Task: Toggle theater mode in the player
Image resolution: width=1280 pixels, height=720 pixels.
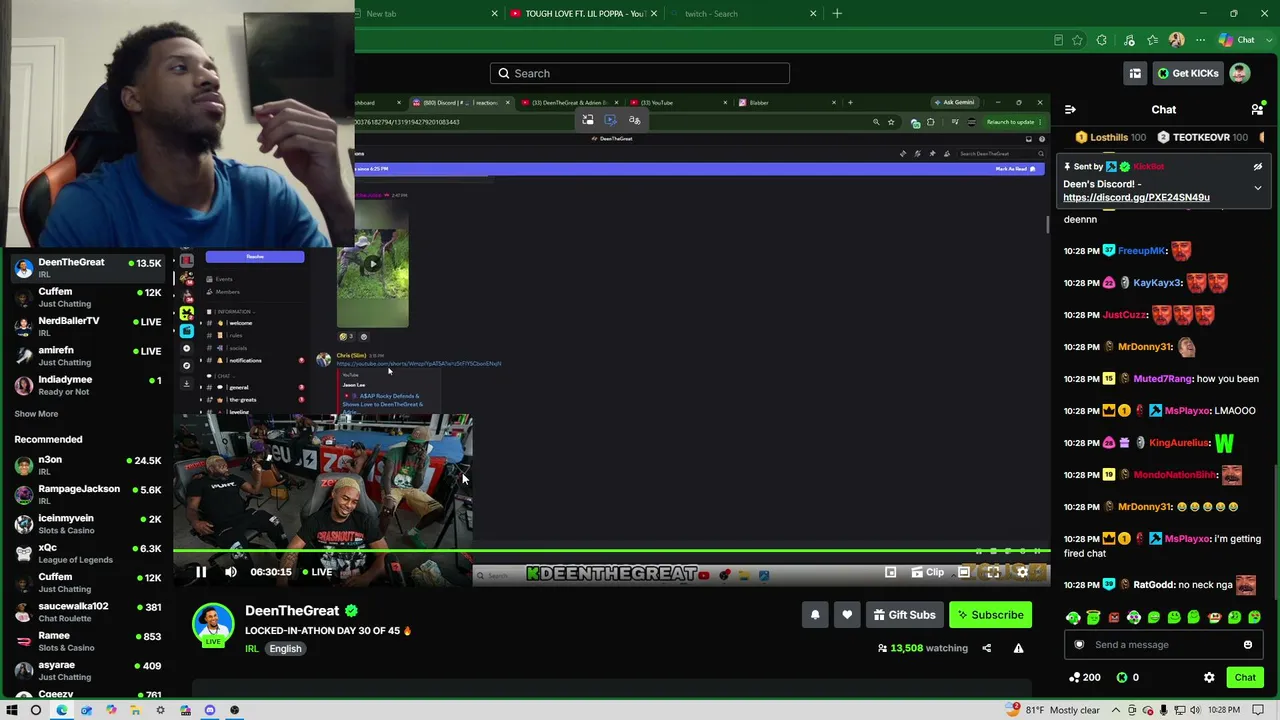Action: pos(963,572)
